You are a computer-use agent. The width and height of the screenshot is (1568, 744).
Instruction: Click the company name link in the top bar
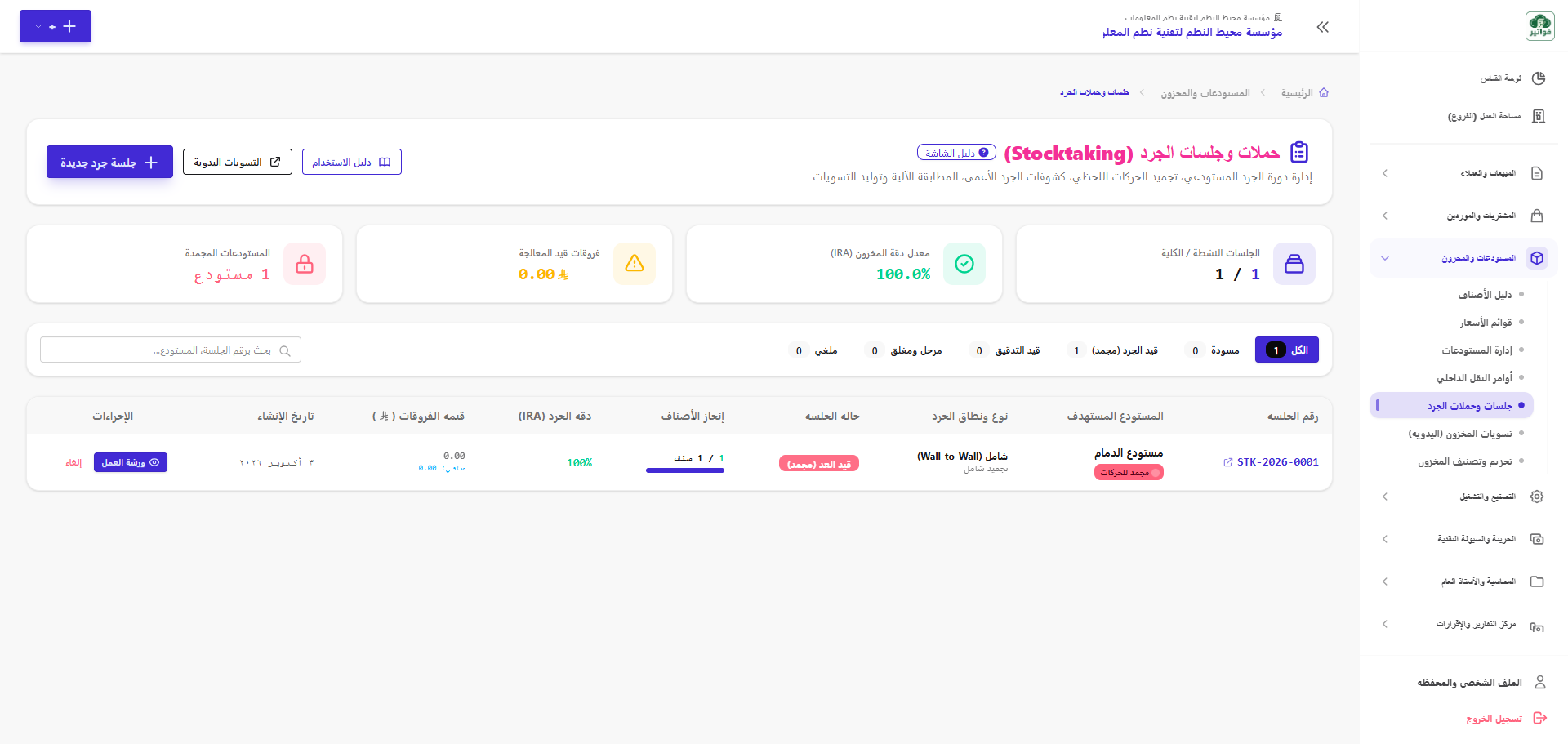click(x=1192, y=32)
